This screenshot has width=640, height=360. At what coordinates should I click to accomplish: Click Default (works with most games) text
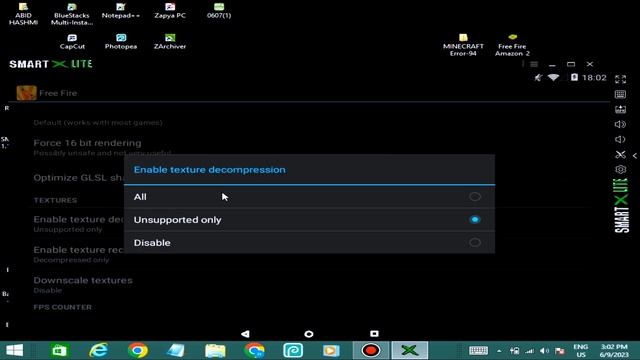pyautogui.click(x=98, y=122)
